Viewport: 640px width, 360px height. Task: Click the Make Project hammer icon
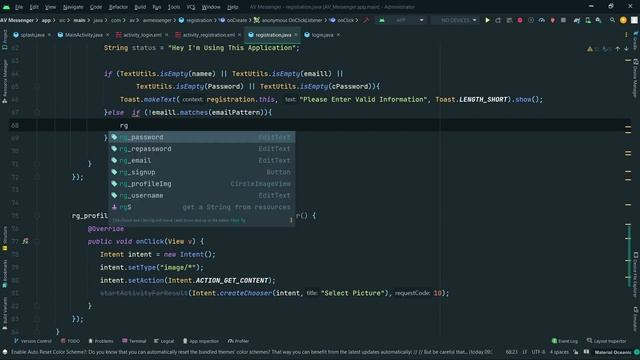tap(366, 20)
